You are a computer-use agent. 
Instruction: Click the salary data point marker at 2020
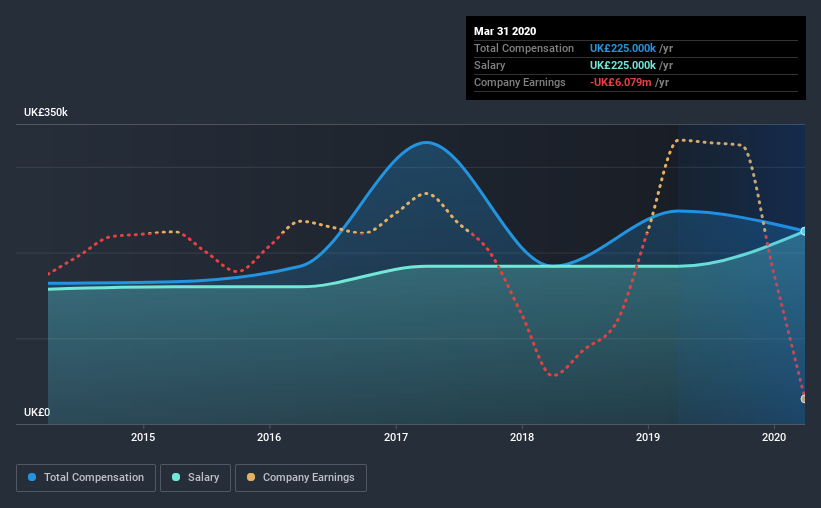(x=804, y=231)
